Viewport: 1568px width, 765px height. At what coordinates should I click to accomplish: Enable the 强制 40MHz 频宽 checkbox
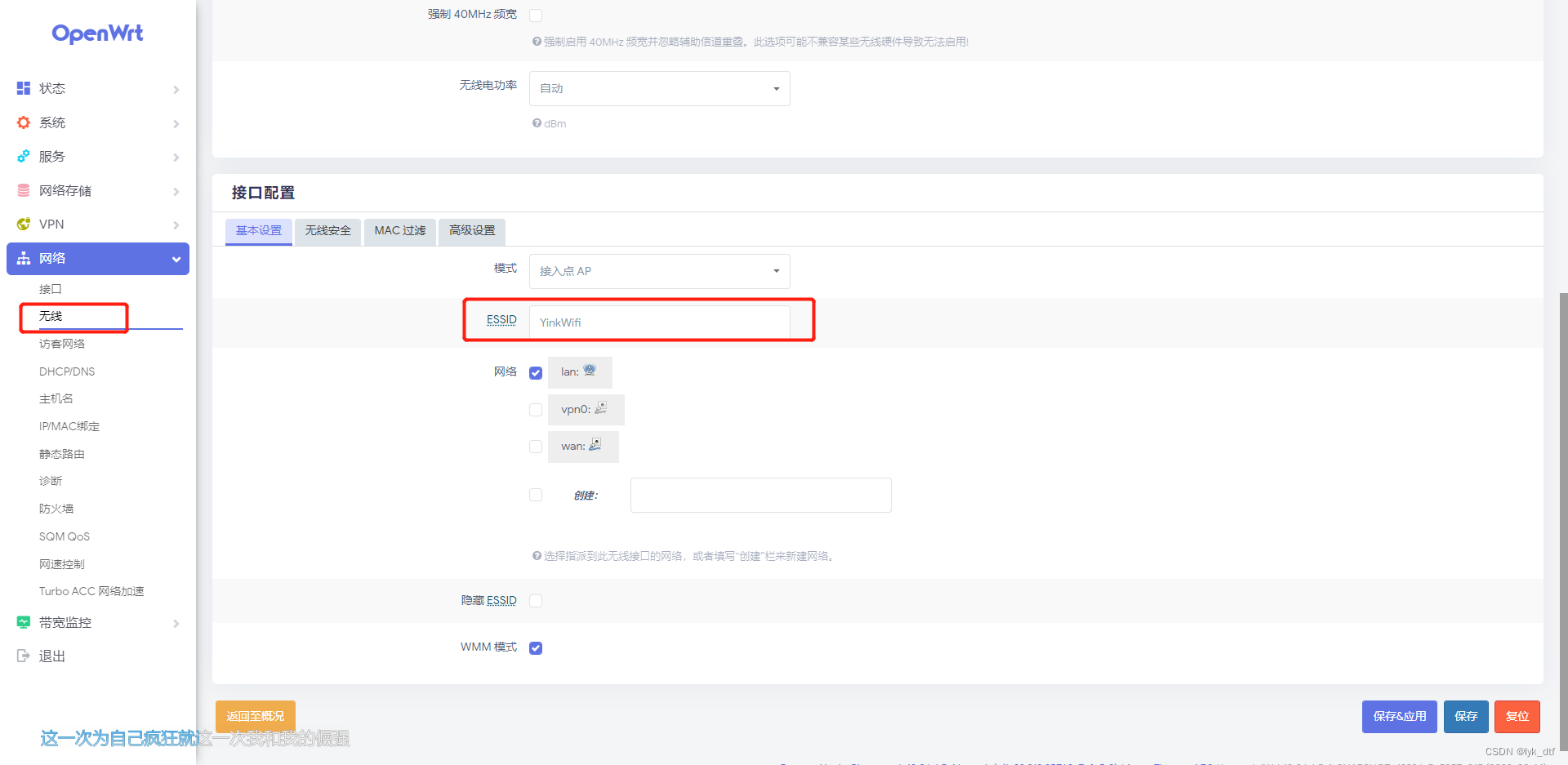[536, 15]
